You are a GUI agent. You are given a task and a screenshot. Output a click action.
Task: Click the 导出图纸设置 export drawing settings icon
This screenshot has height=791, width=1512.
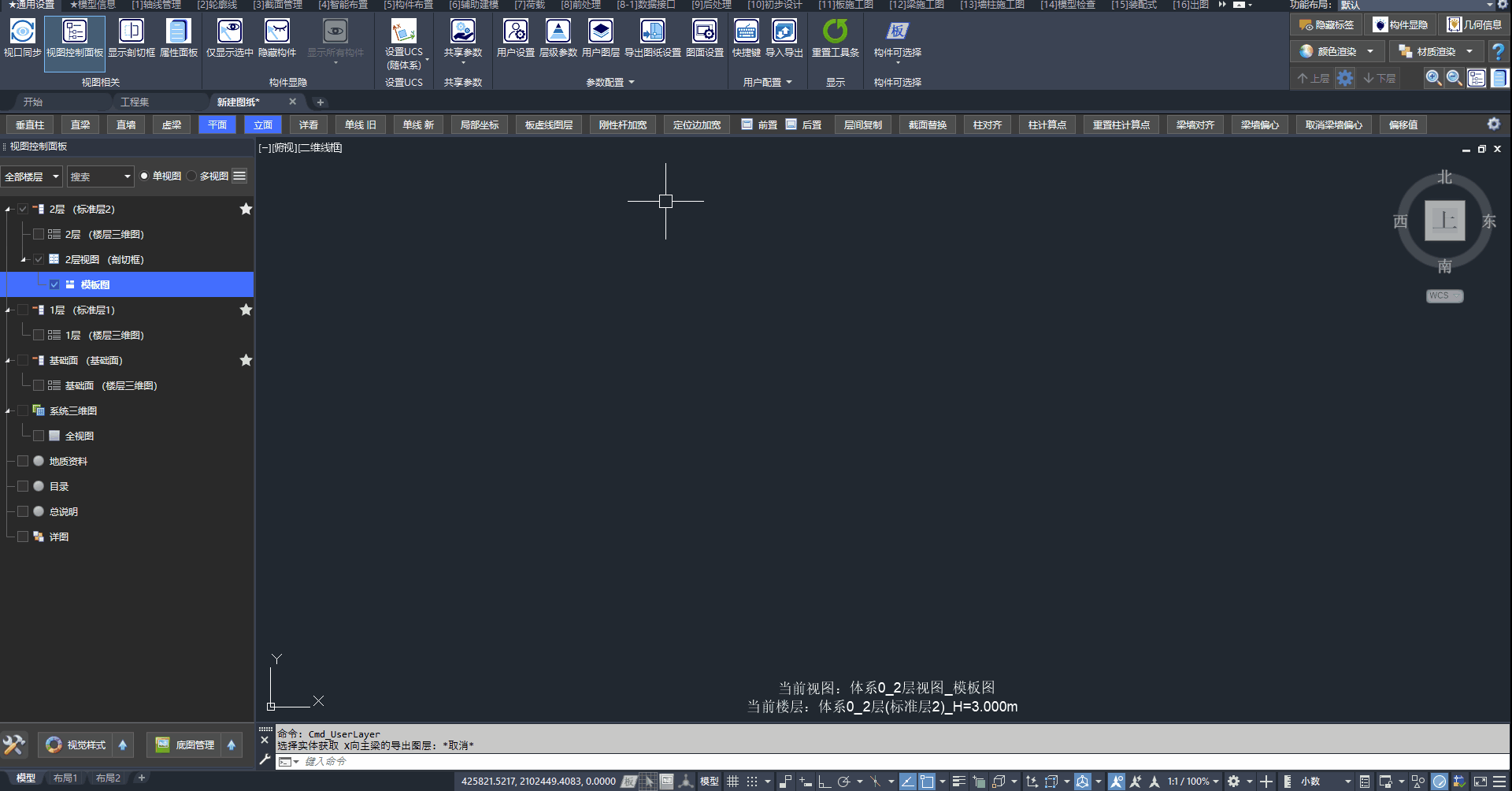tap(653, 38)
